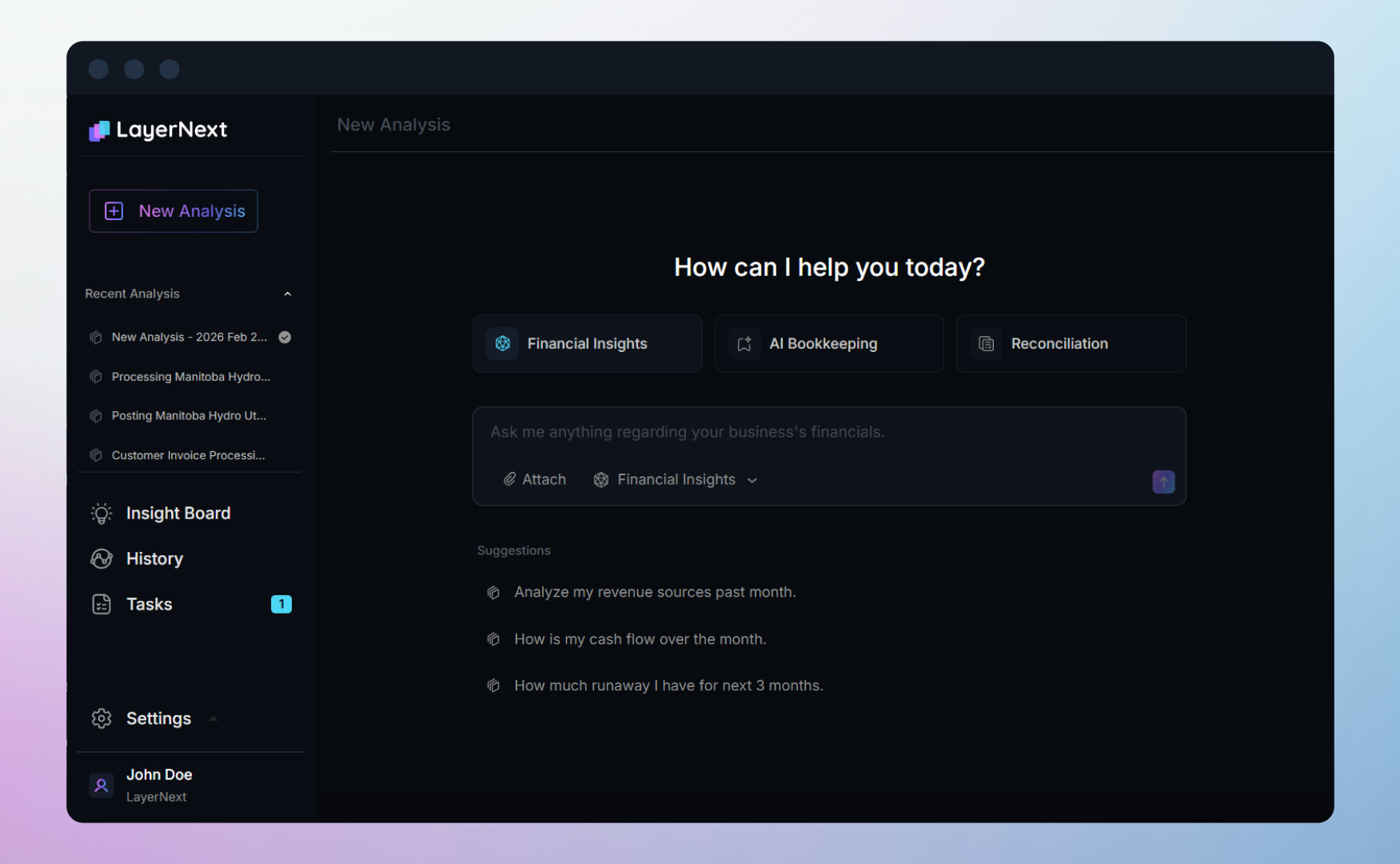Click 'LayerNext' organization under John Doe
Screen dimensions: 1400x864
157,798
